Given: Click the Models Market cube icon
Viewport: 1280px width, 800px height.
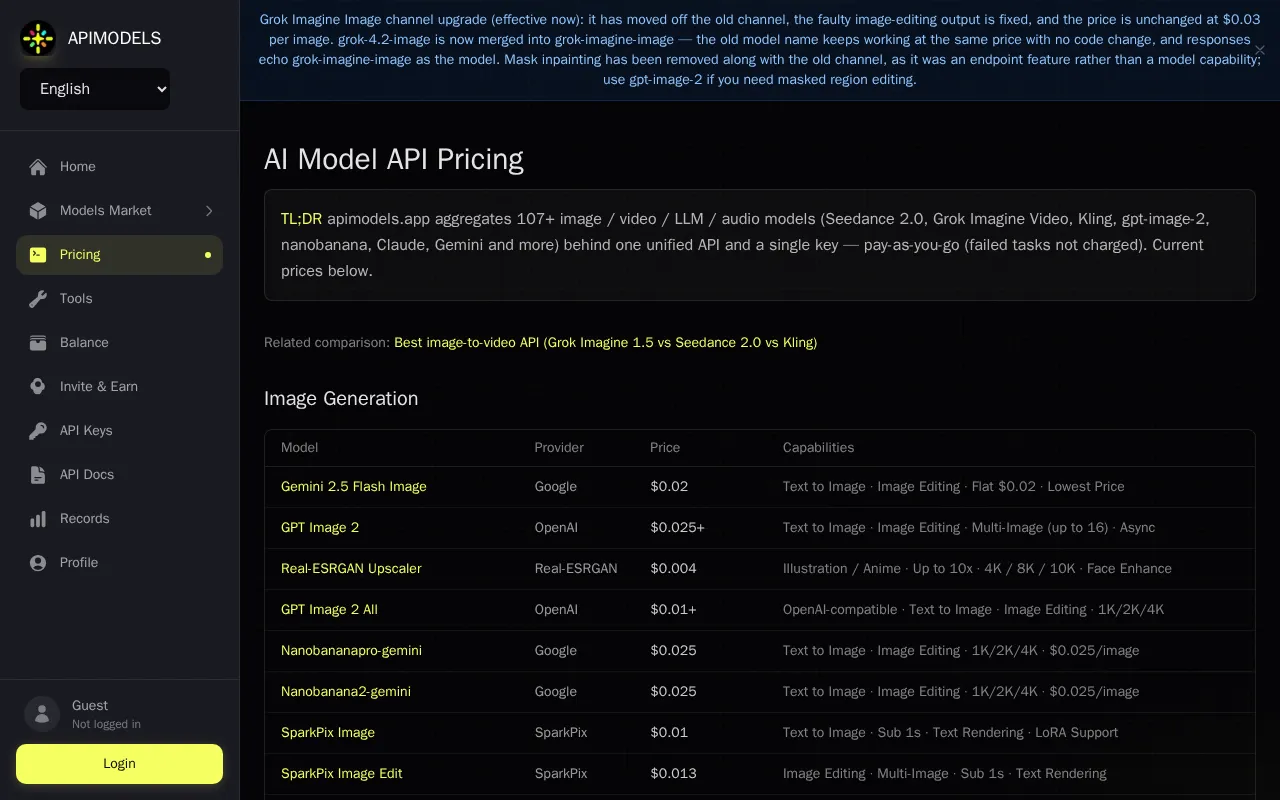Looking at the screenshot, I should pyautogui.click(x=38, y=211).
